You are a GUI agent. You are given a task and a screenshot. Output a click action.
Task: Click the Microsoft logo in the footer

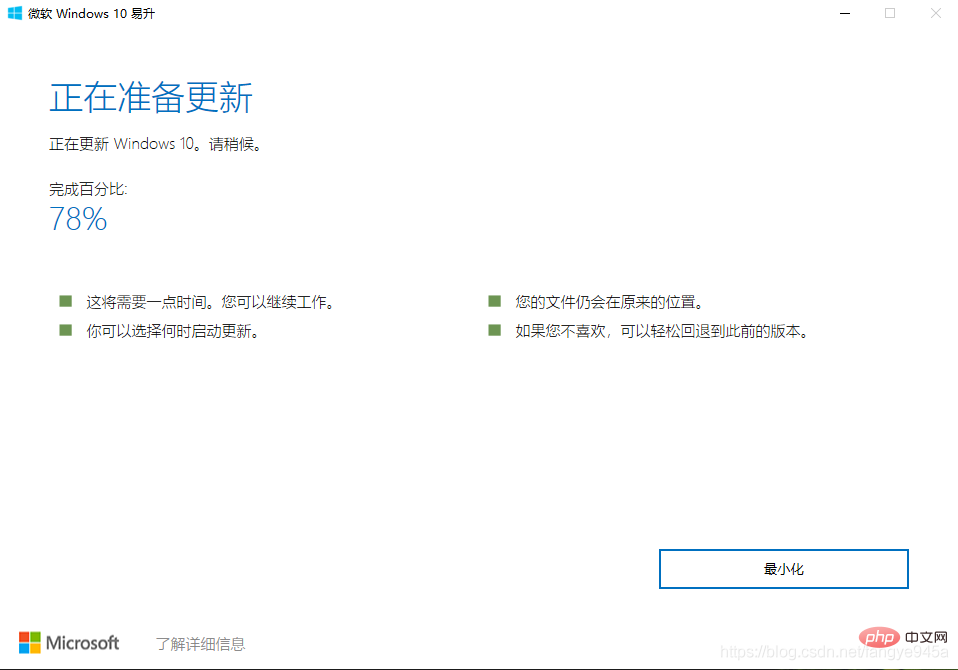(69, 643)
